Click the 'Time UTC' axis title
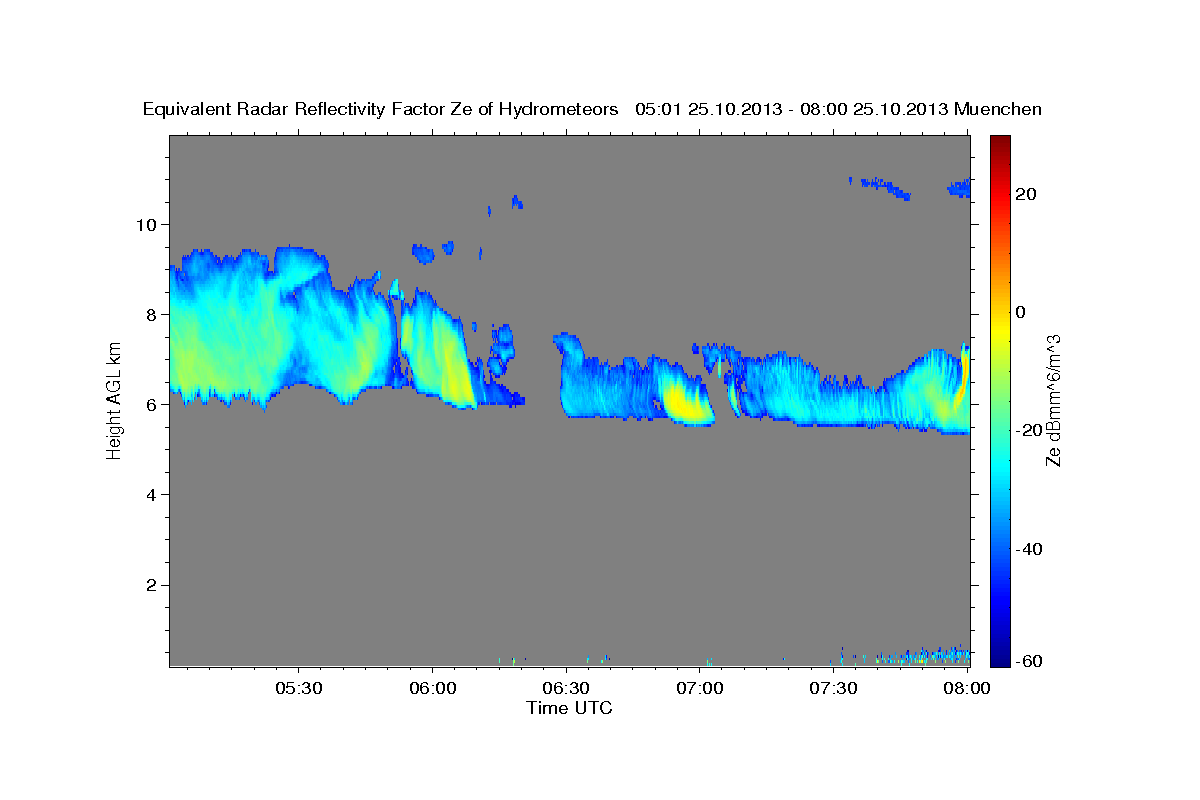Screen dimensions: 1200x800 (x=569, y=708)
